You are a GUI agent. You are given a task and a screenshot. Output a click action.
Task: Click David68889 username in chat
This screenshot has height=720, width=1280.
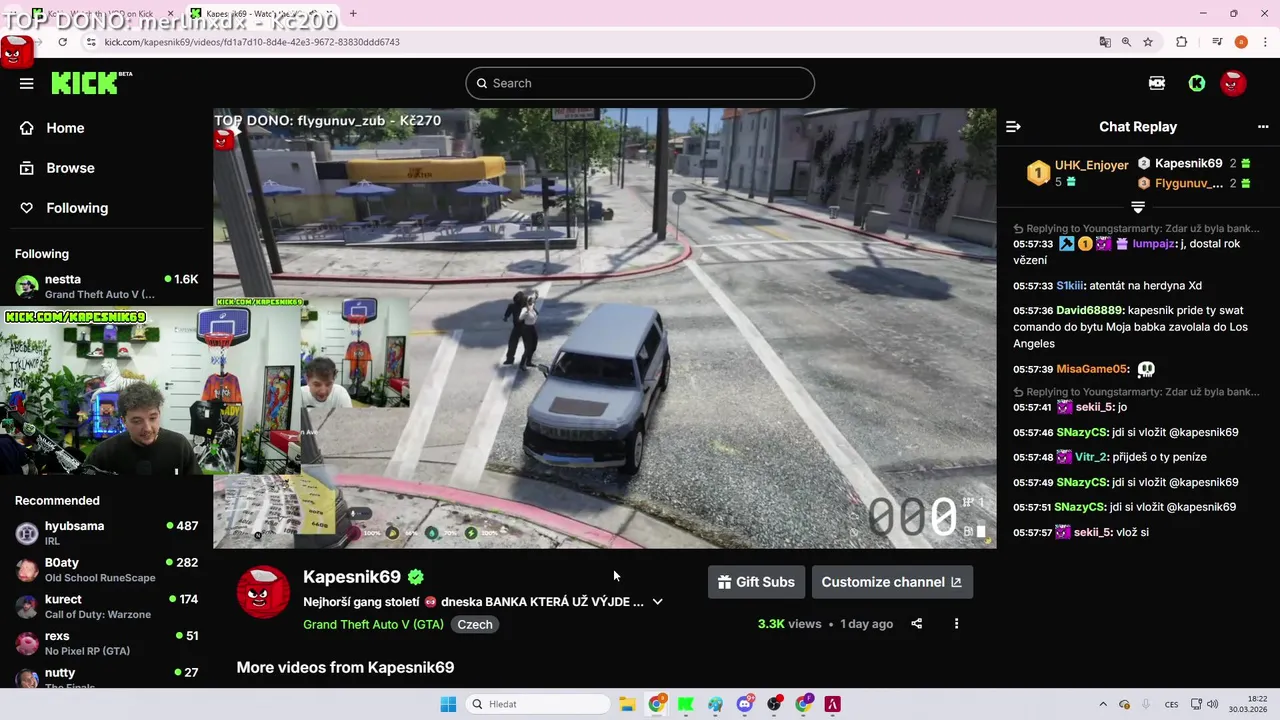1089,311
